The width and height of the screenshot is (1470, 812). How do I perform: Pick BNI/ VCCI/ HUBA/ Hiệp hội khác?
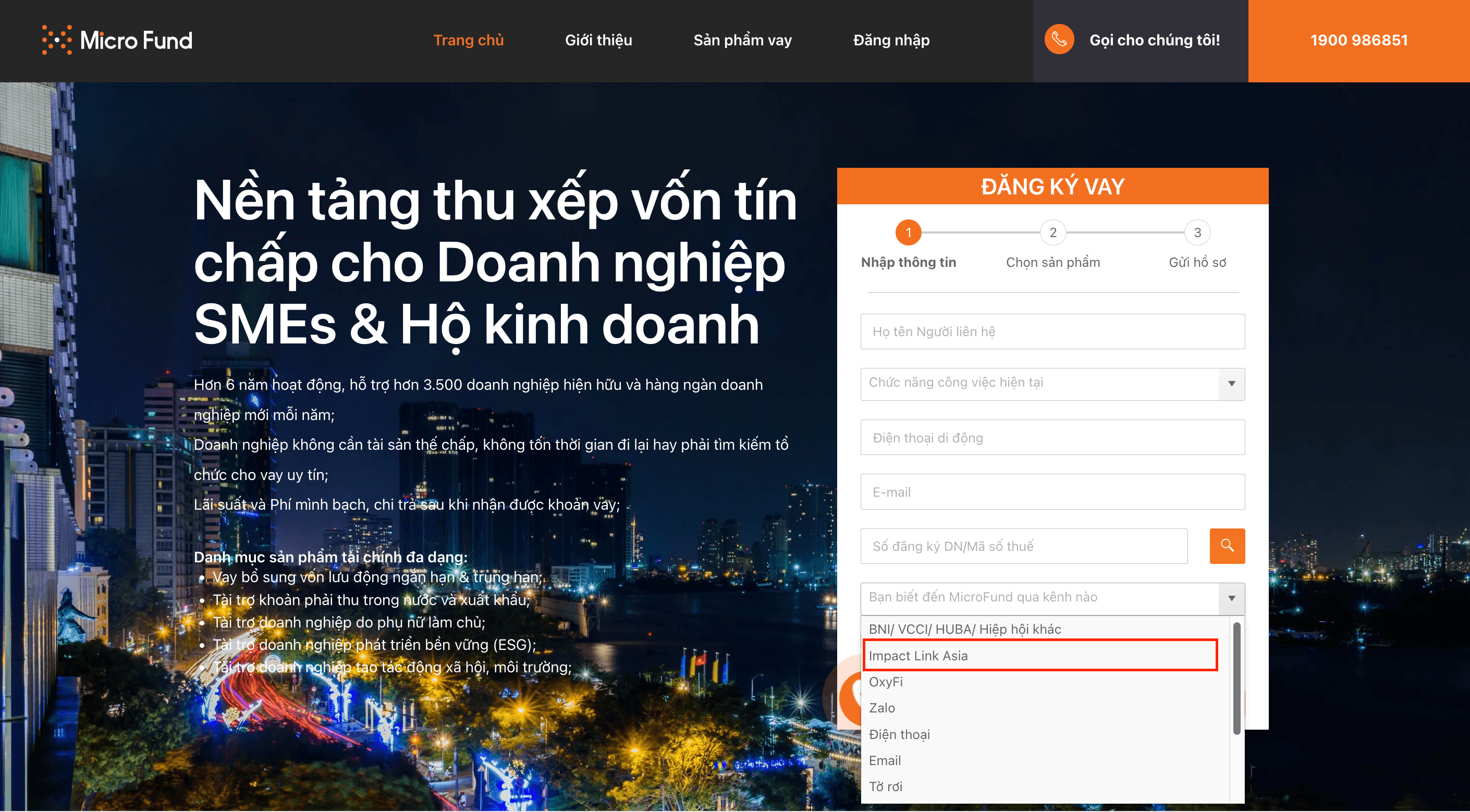(x=964, y=629)
